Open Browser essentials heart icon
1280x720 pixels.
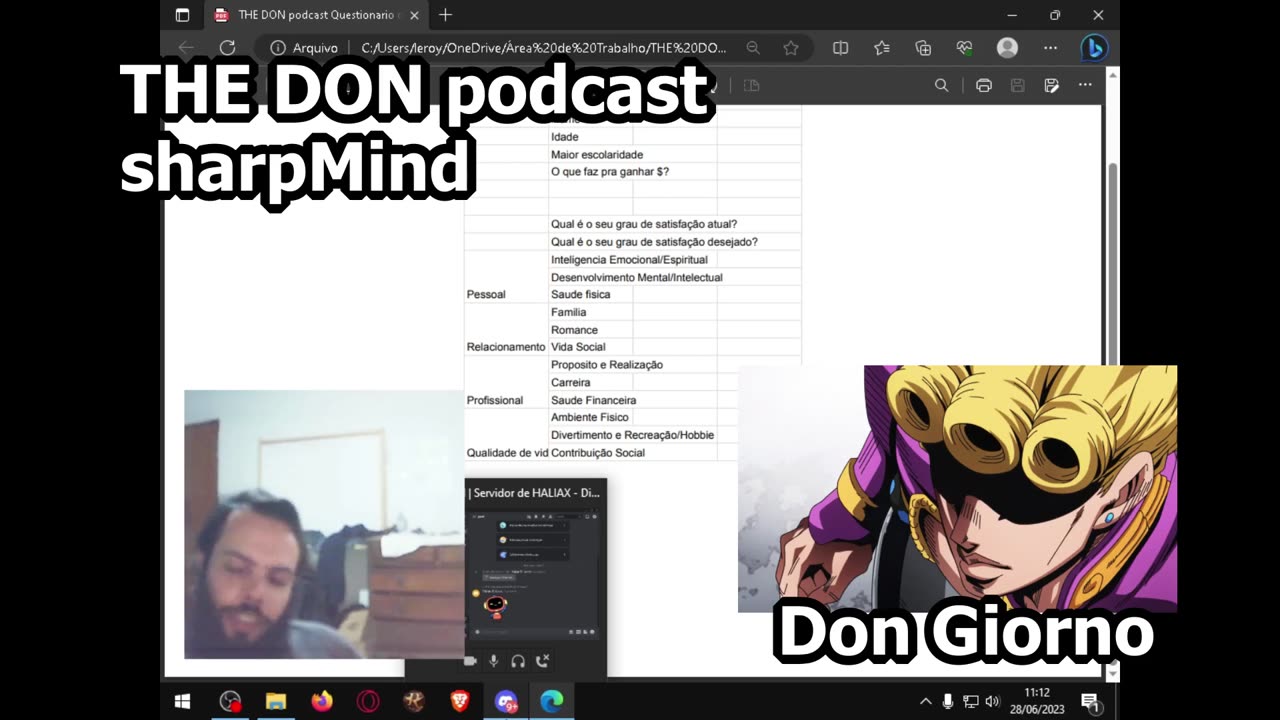pyautogui.click(x=964, y=47)
